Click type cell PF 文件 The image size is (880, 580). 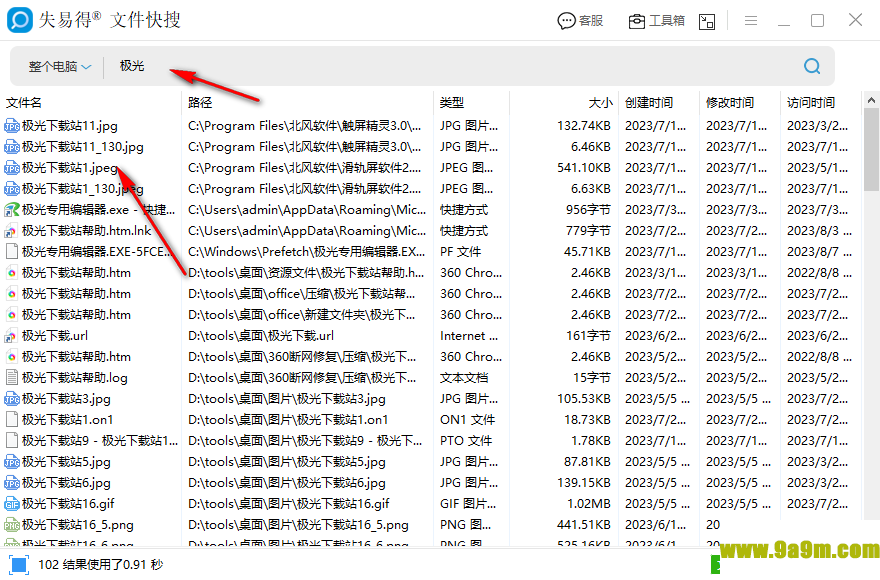click(461, 252)
